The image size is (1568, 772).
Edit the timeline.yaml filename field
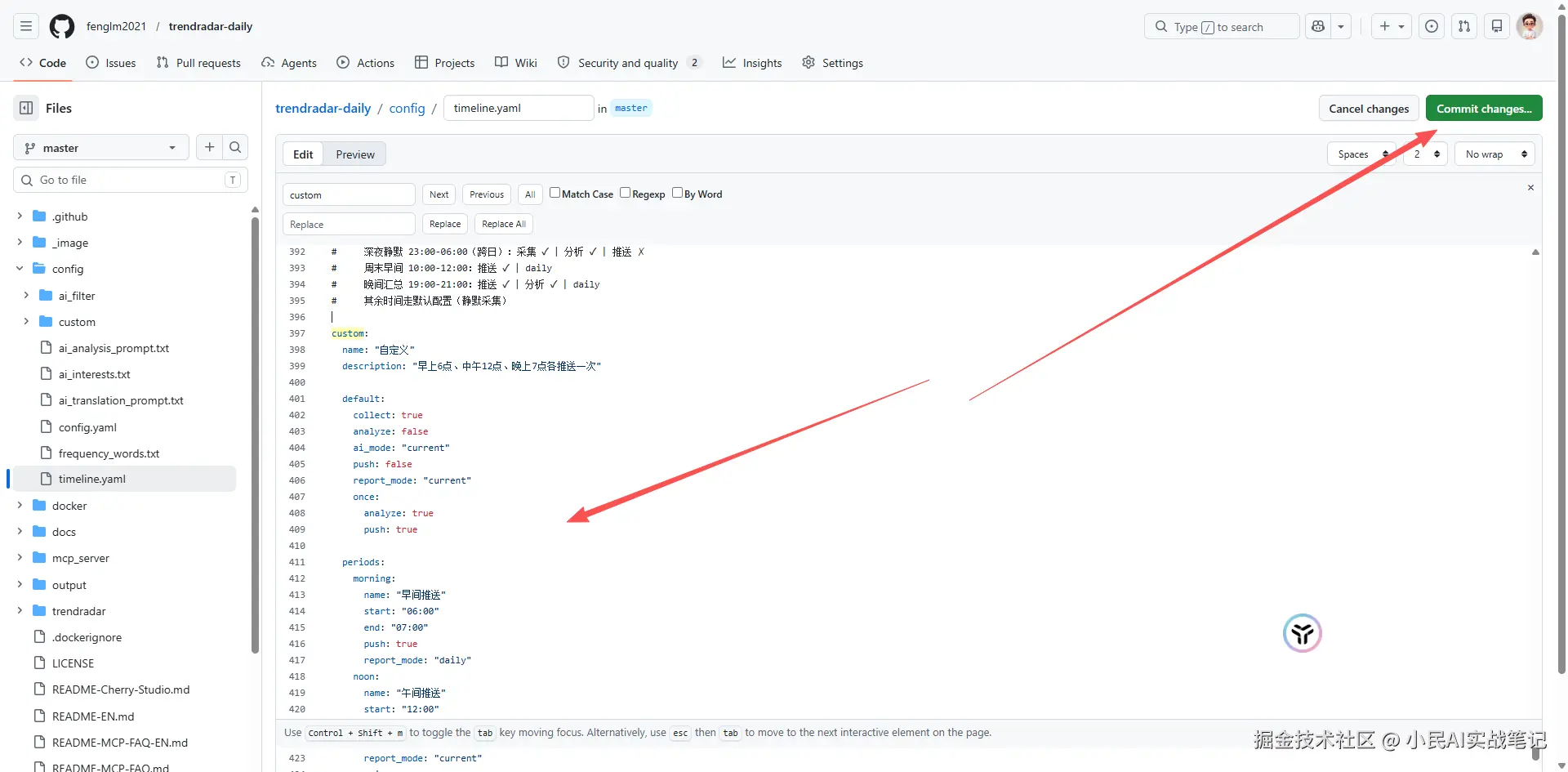519,108
